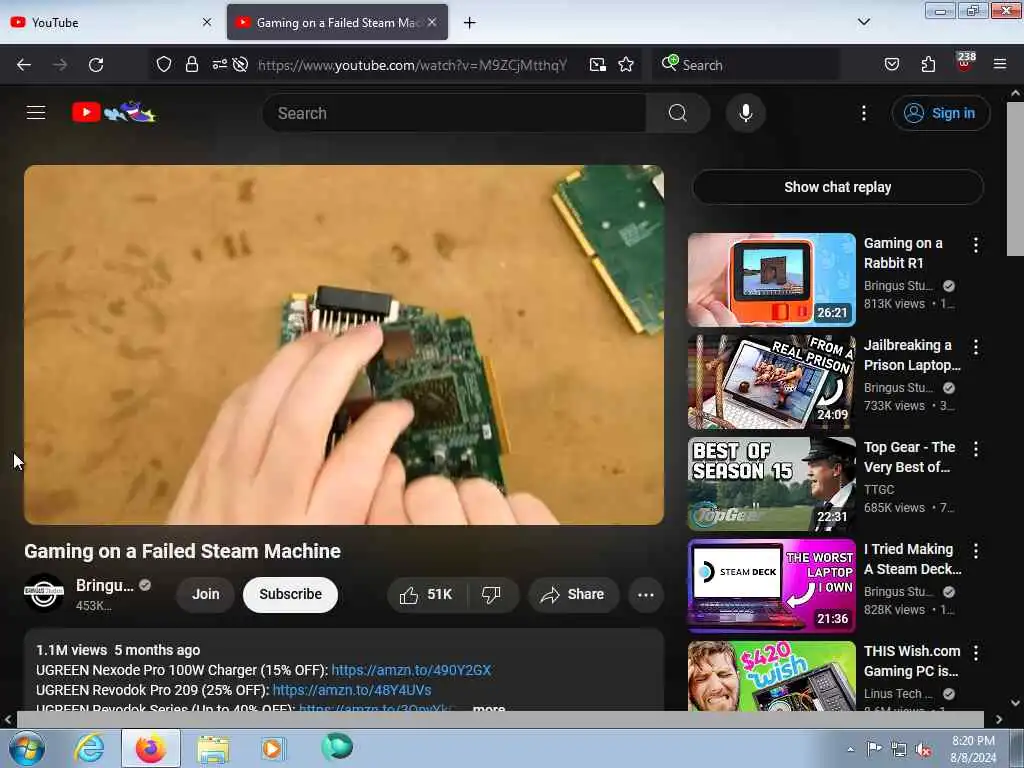Open the Firefox extensions puzzle icon
Image resolution: width=1024 pixels, height=768 pixels.
coord(928,65)
